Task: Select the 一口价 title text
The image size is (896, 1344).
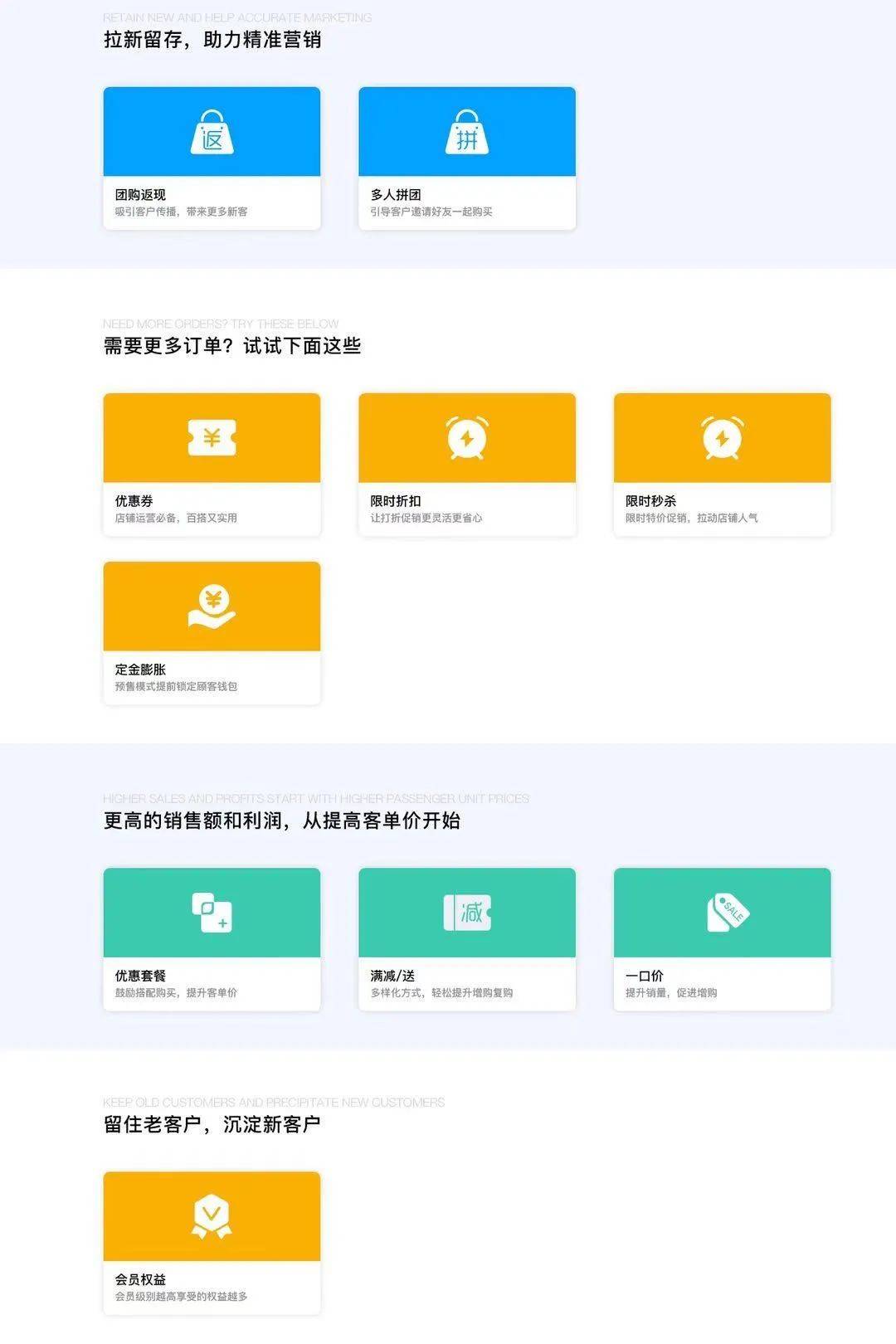Action: (645, 976)
